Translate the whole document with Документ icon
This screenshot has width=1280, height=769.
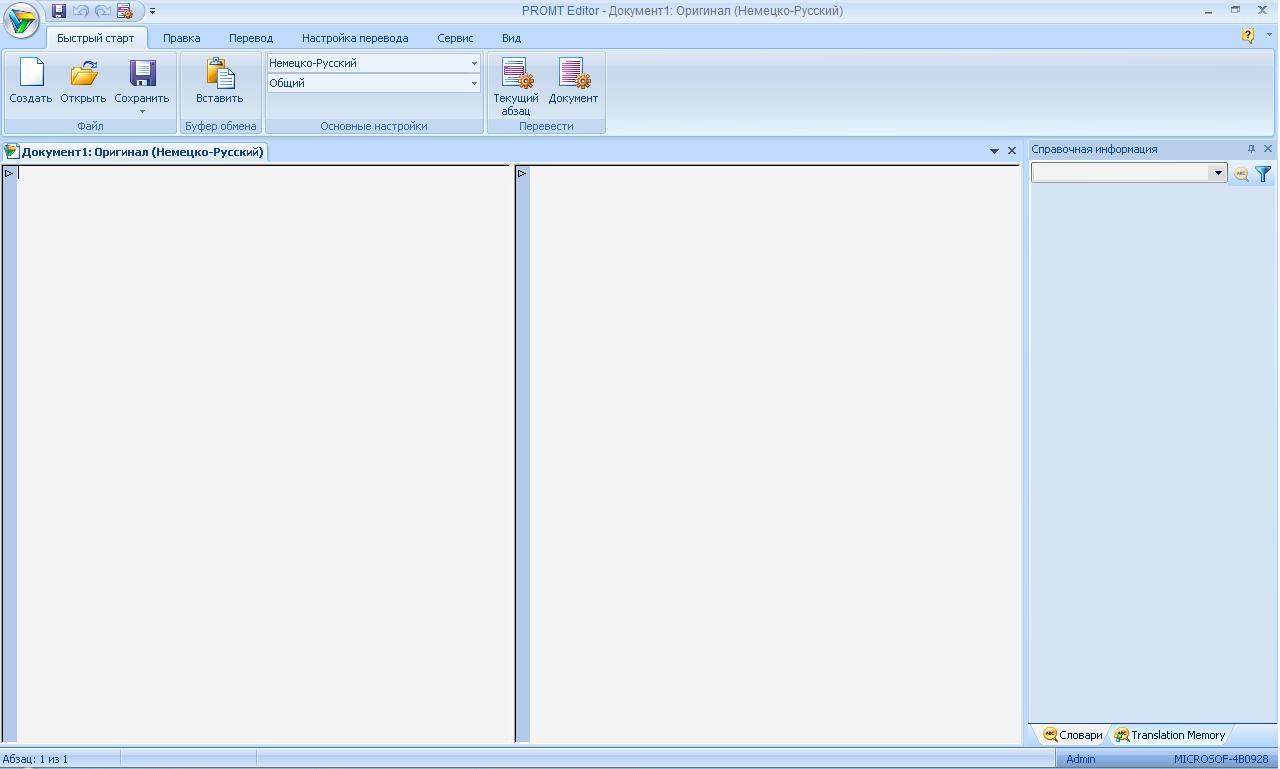click(573, 75)
